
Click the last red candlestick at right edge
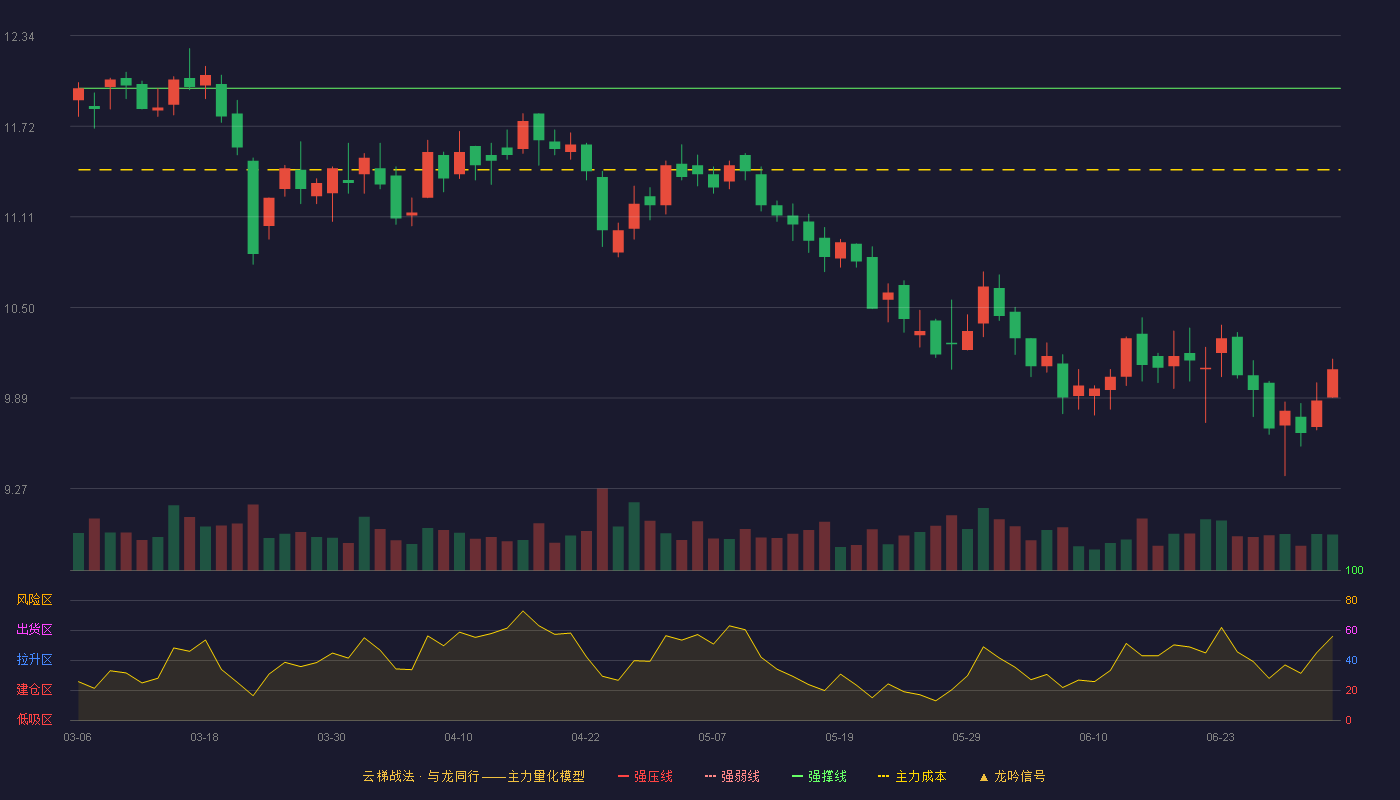pos(1333,383)
